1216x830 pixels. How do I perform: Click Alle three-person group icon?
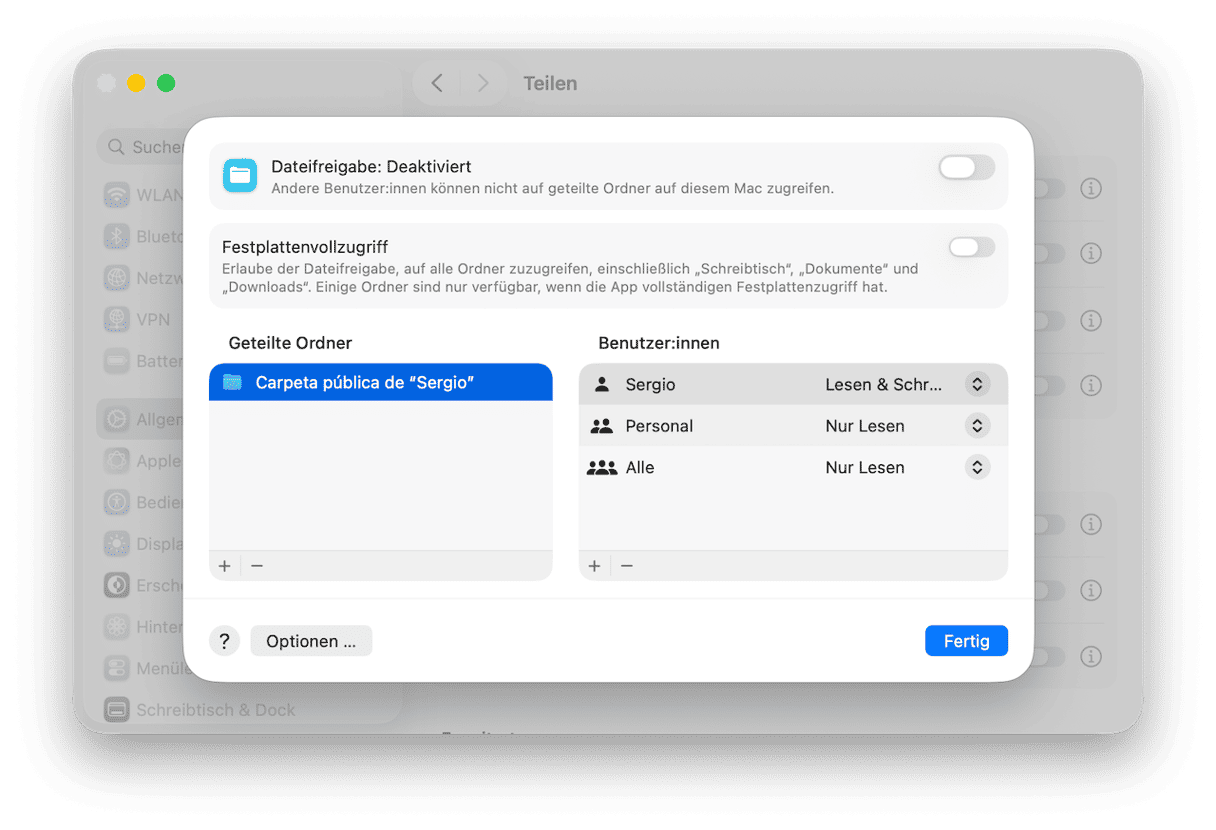601,467
